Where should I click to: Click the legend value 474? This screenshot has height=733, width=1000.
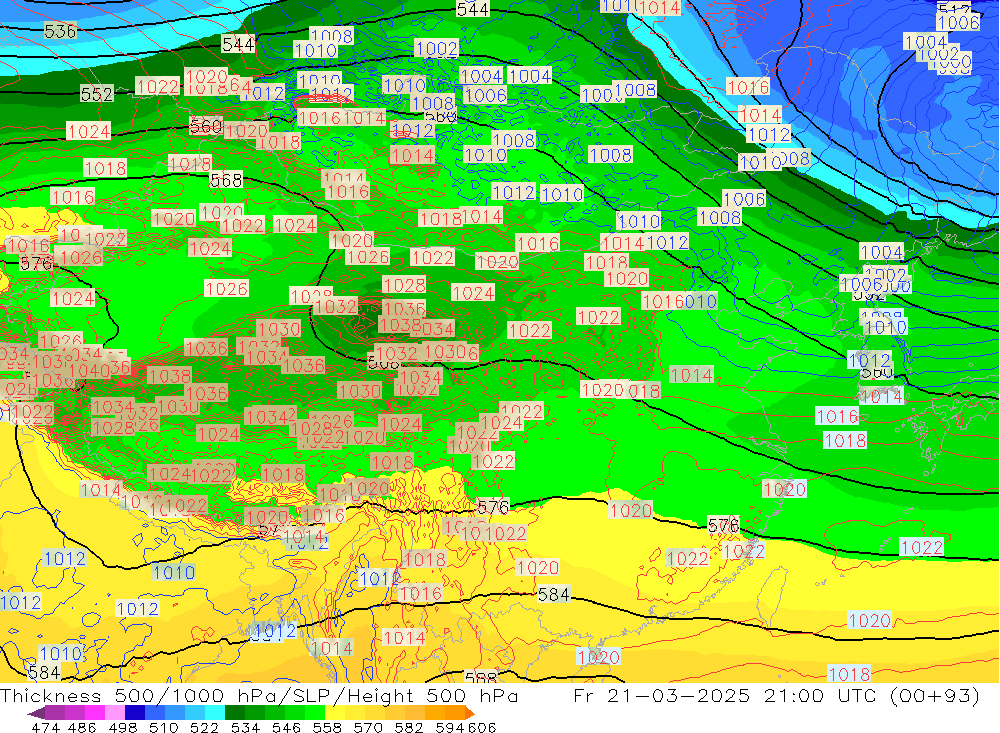[x=45, y=727]
